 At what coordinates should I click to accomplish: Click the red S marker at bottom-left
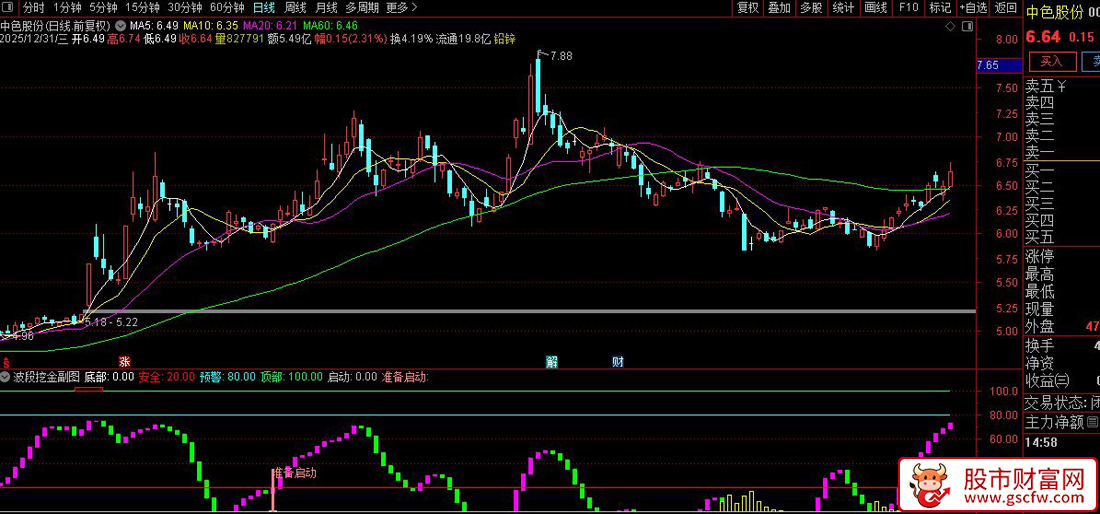[6, 361]
